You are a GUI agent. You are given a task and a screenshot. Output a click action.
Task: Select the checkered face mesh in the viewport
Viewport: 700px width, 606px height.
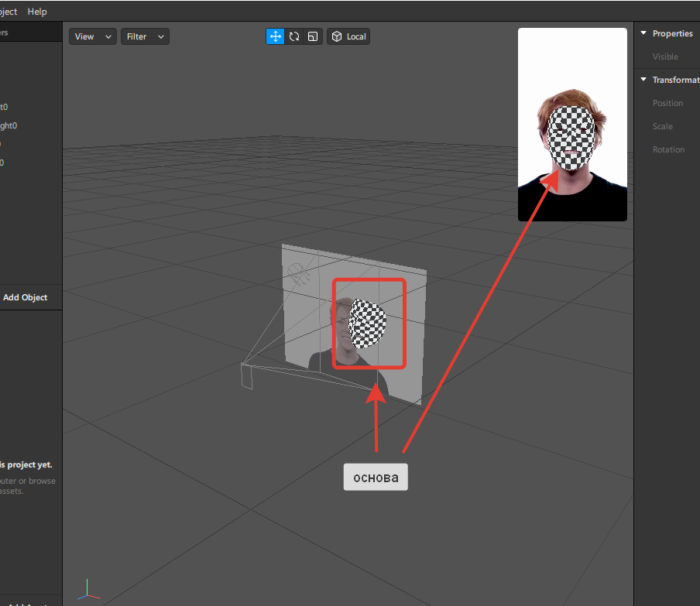pos(367,323)
